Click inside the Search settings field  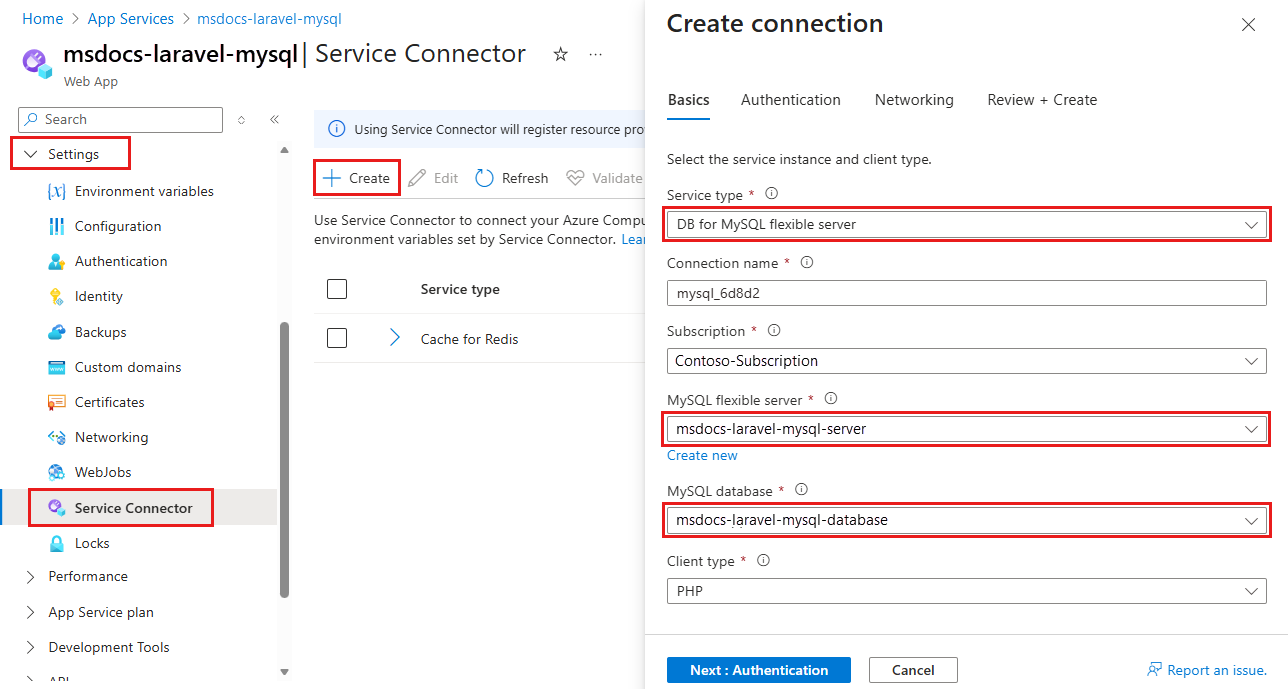click(120, 119)
